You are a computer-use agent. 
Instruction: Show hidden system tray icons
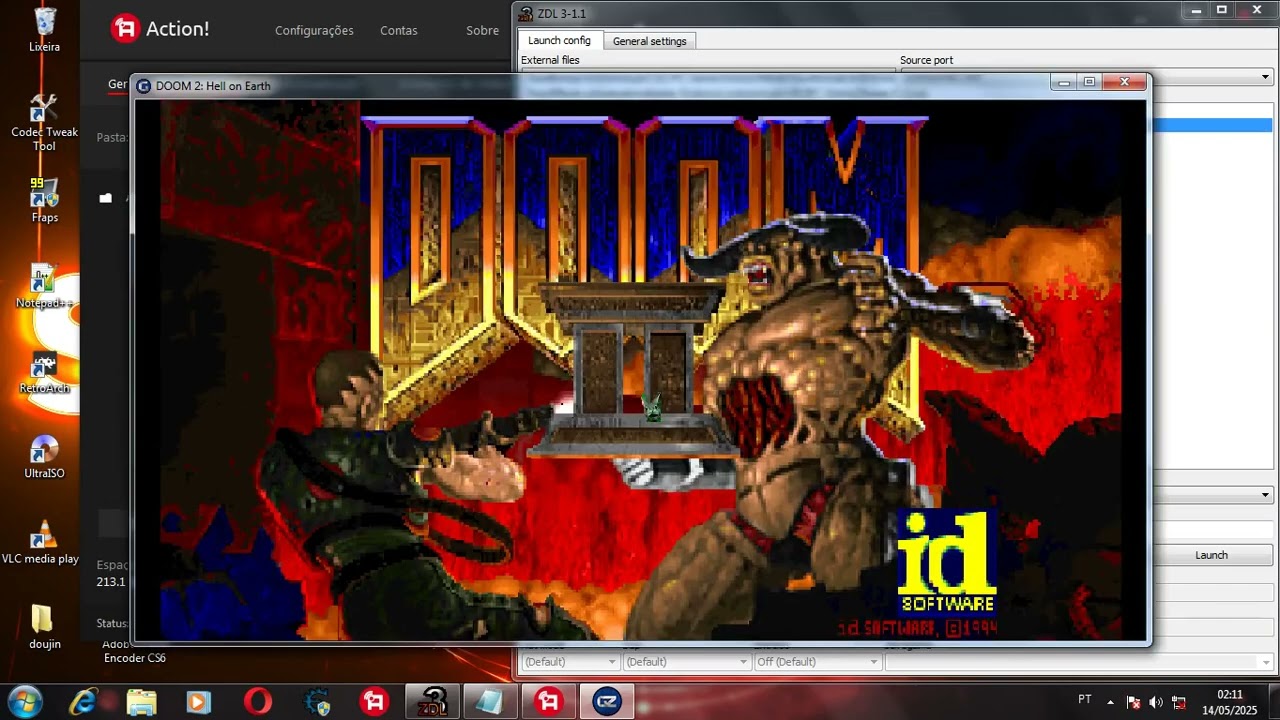click(x=1110, y=702)
